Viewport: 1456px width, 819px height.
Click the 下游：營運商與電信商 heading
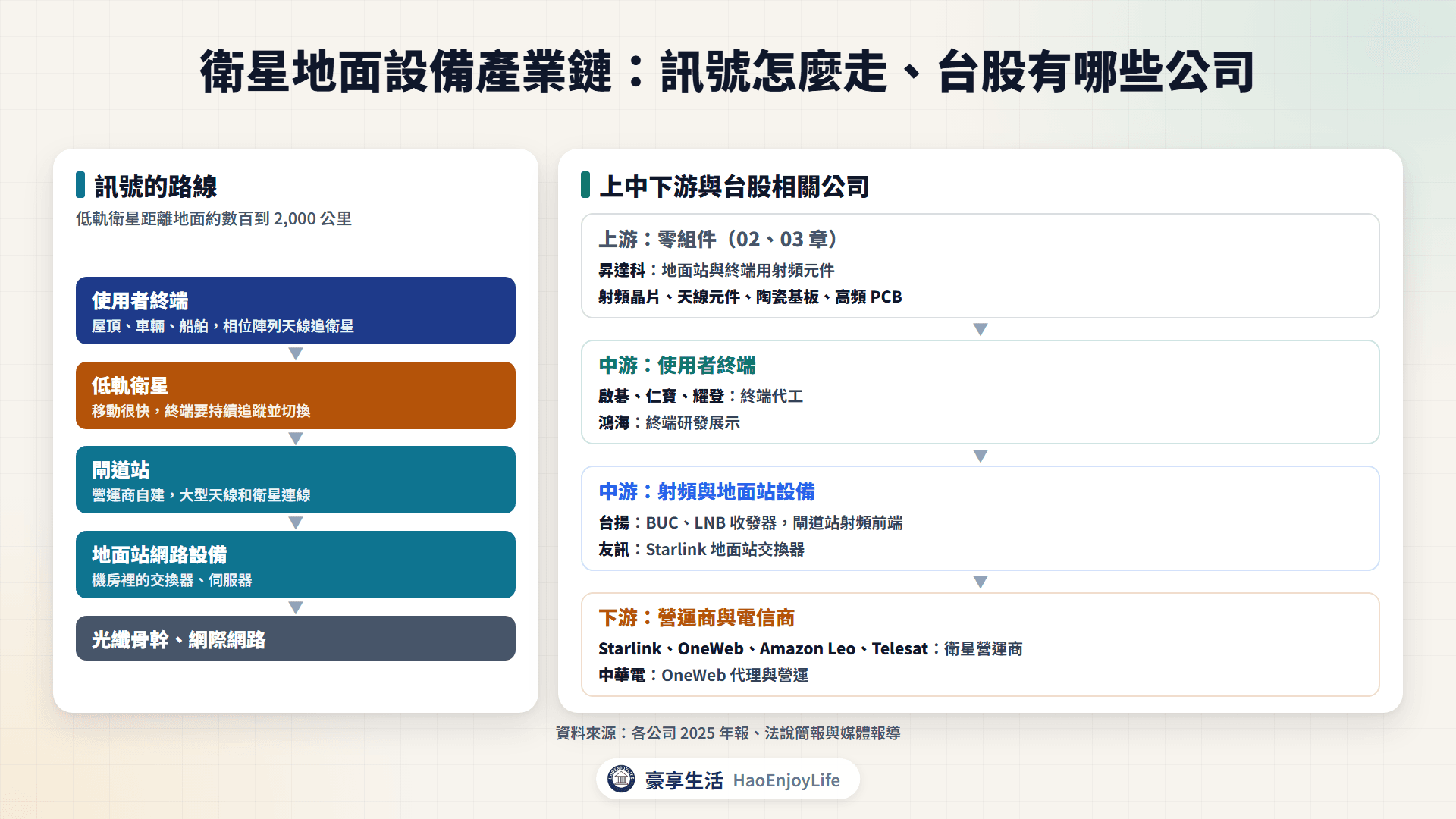click(697, 617)
